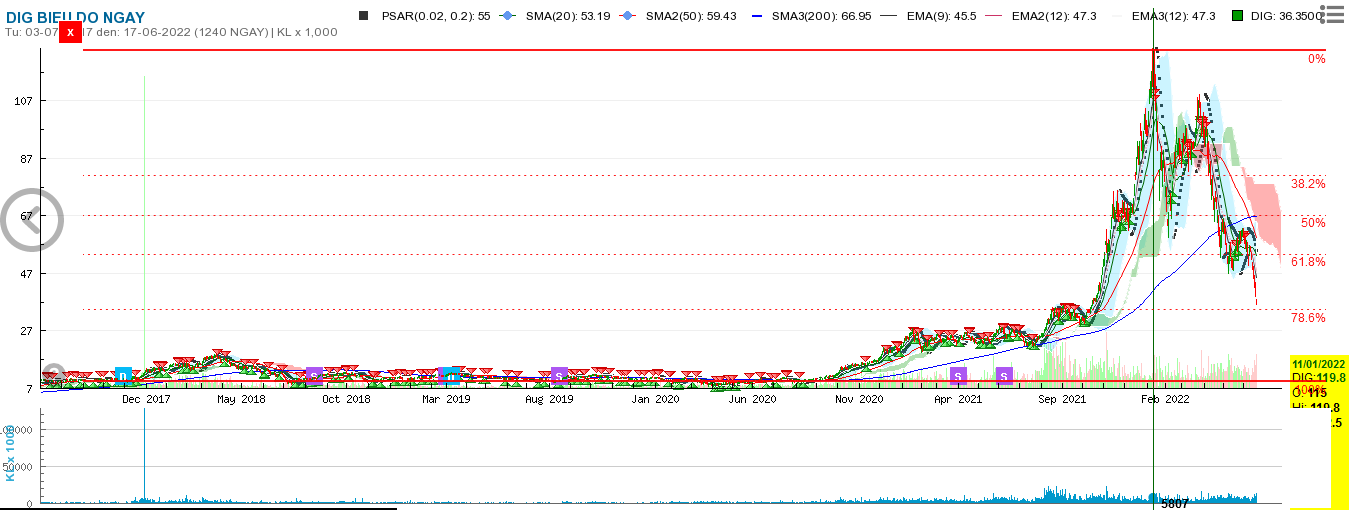Click the 87 price axis label

(x=28, y=159)
